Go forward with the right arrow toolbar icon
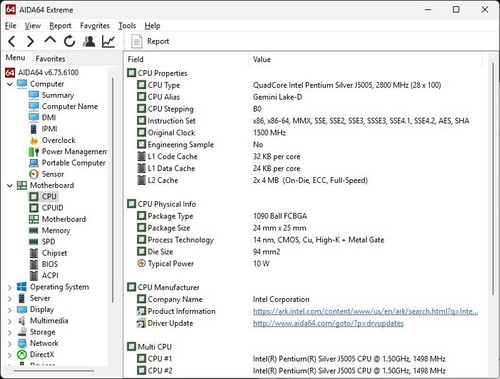The width and height of the screenshot is (500, 379). click(x=30, y=41)
